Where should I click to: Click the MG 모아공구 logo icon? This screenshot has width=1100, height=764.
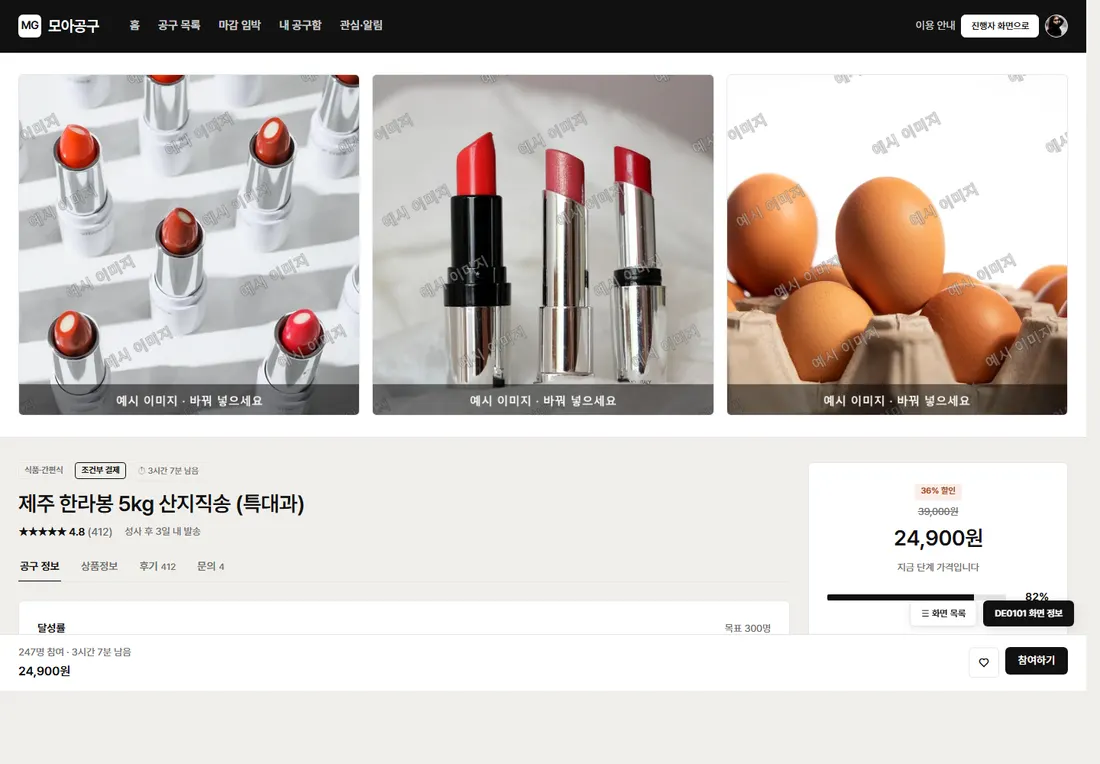(29, 26)
